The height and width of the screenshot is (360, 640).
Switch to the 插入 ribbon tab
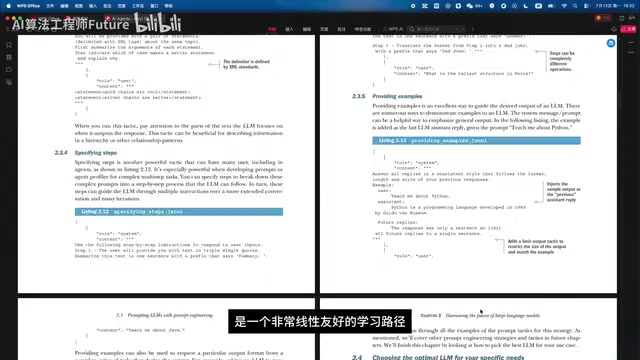pos(289,29)
